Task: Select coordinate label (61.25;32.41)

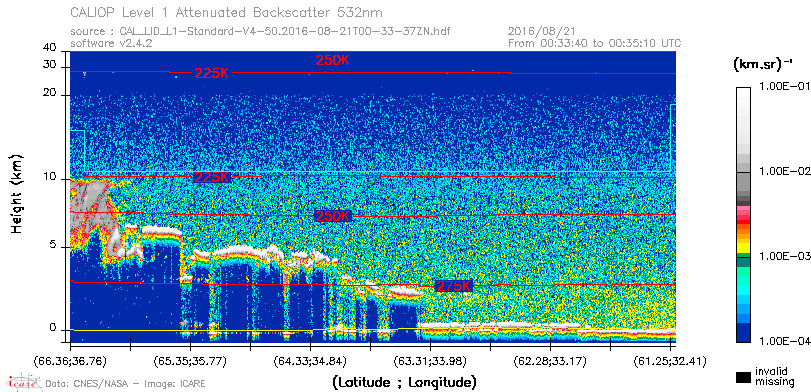Action: tap(670, 361)
